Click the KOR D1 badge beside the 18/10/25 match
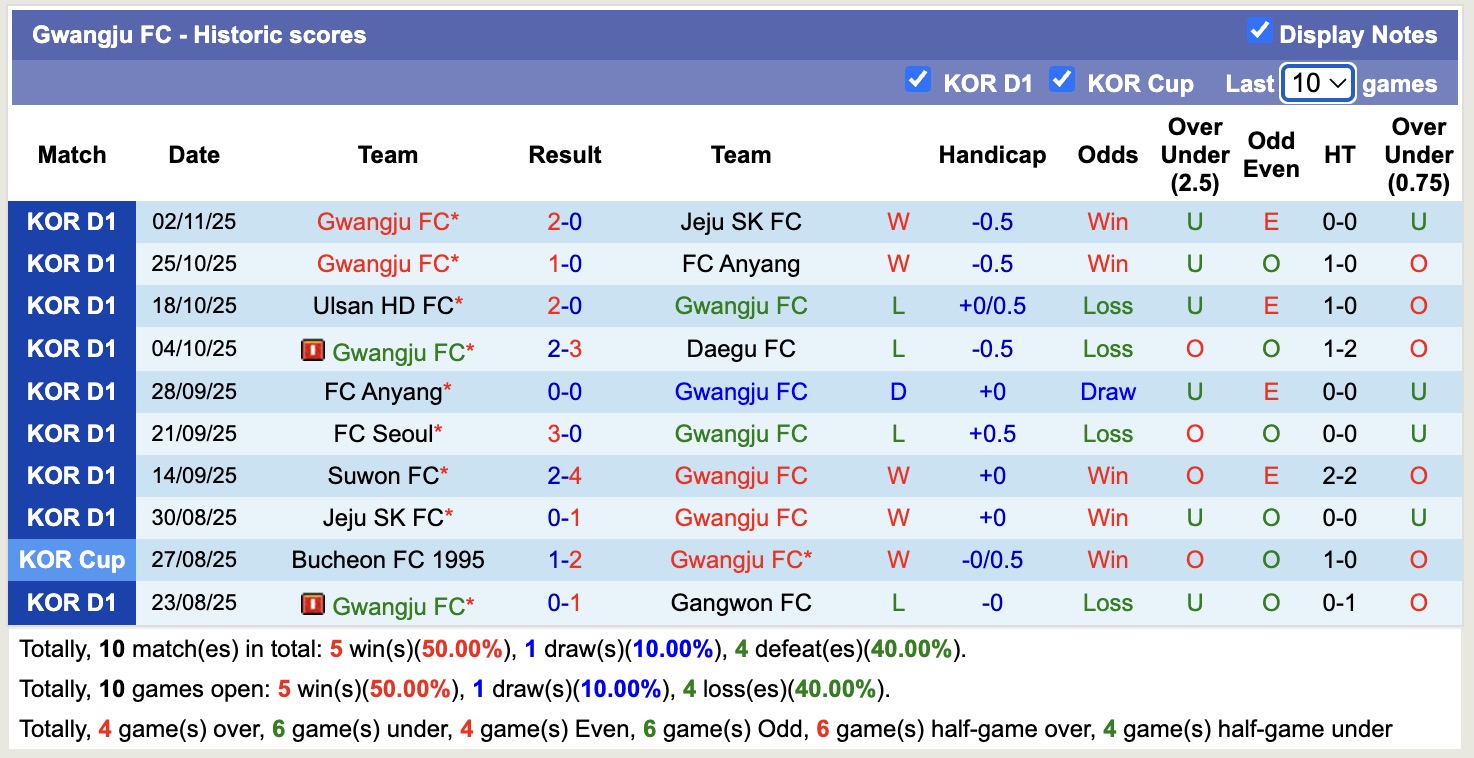The height and width of the screenshot is (758, 1474). point(72,306)
